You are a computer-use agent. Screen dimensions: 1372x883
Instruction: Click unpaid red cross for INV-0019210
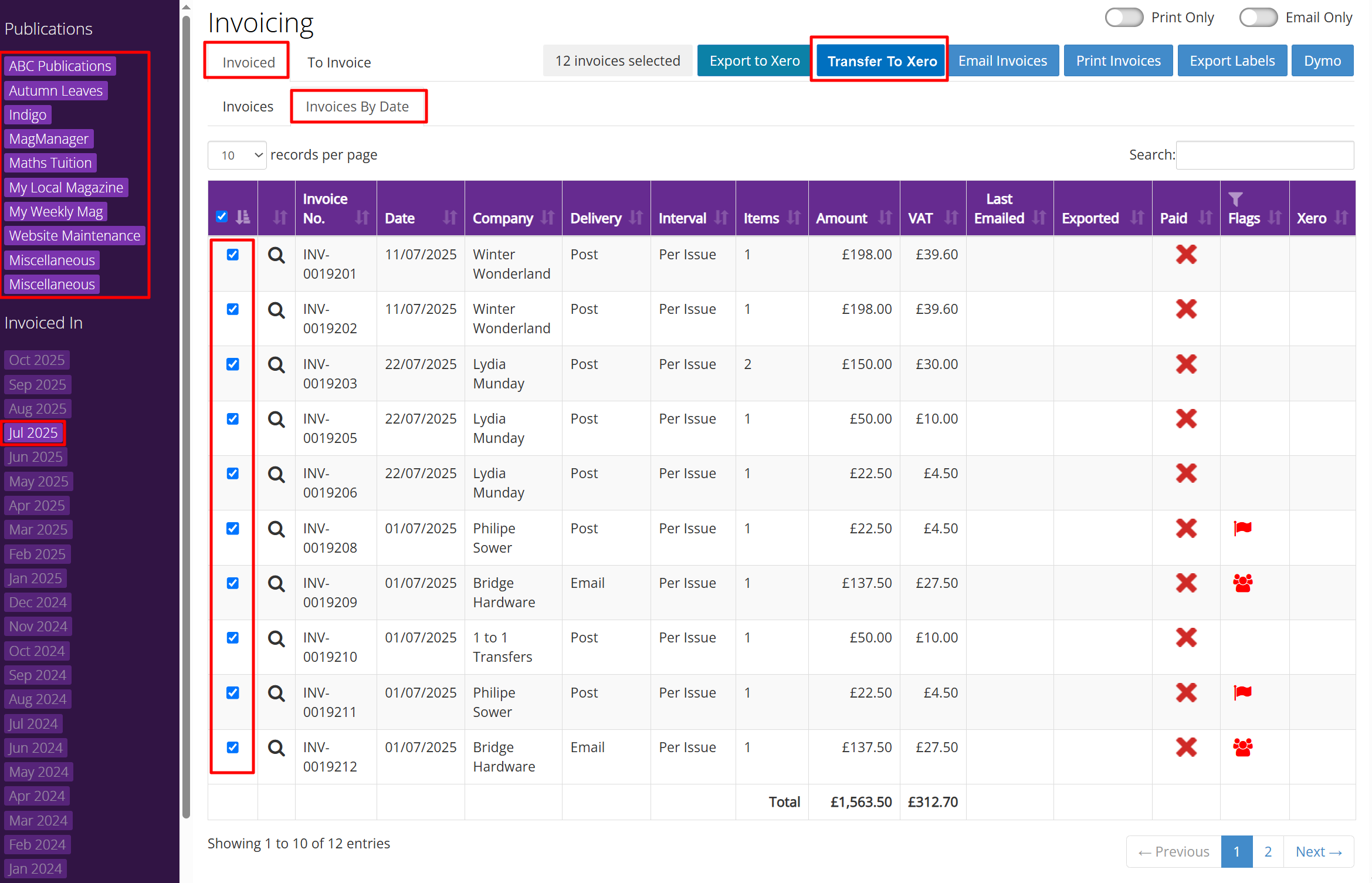pos(1186,638)
